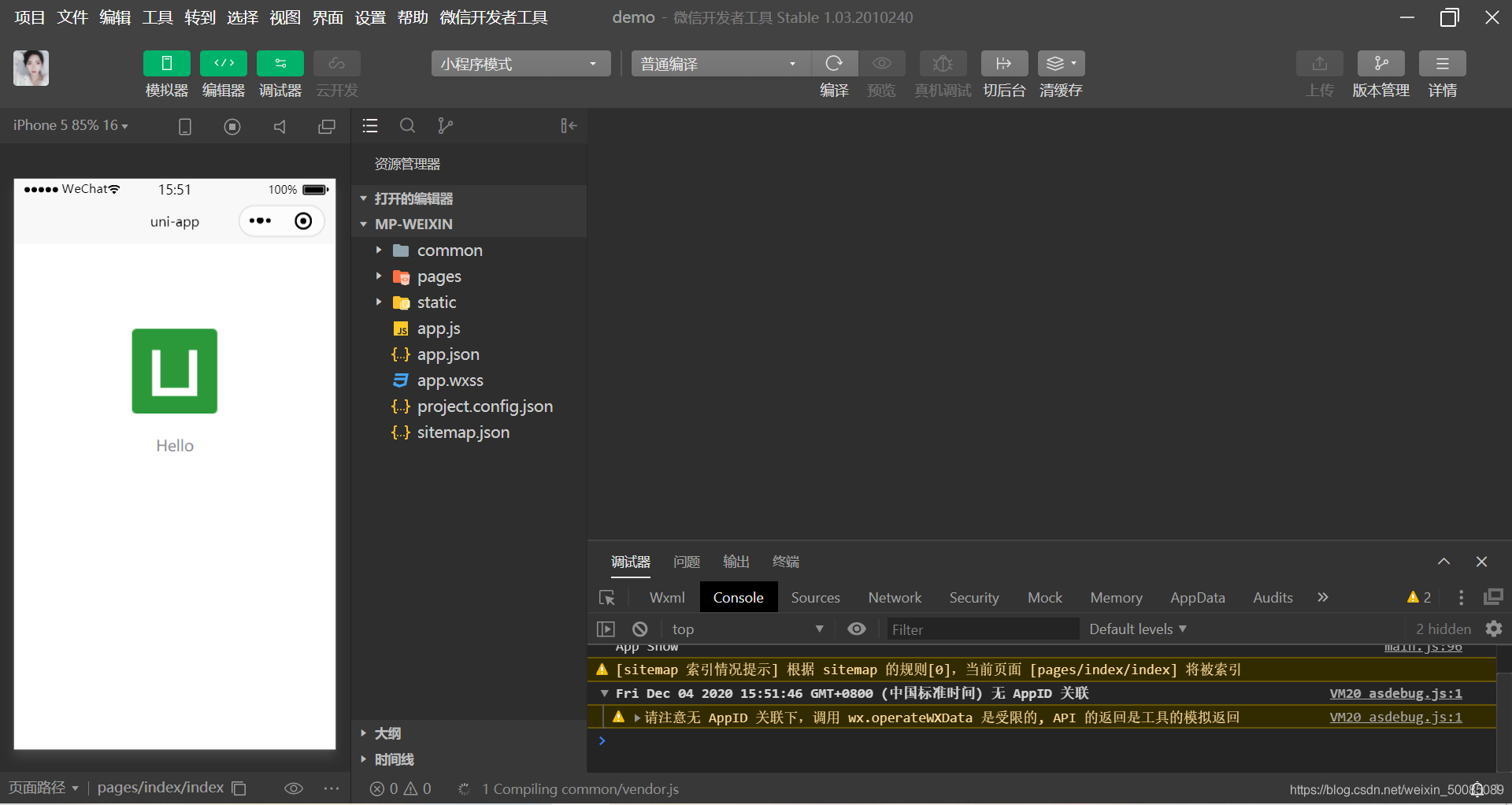This screenshot has height=805, width=1512.
Task: Open the app.json file
Action: pyautogui.click(x=469, y=354)
